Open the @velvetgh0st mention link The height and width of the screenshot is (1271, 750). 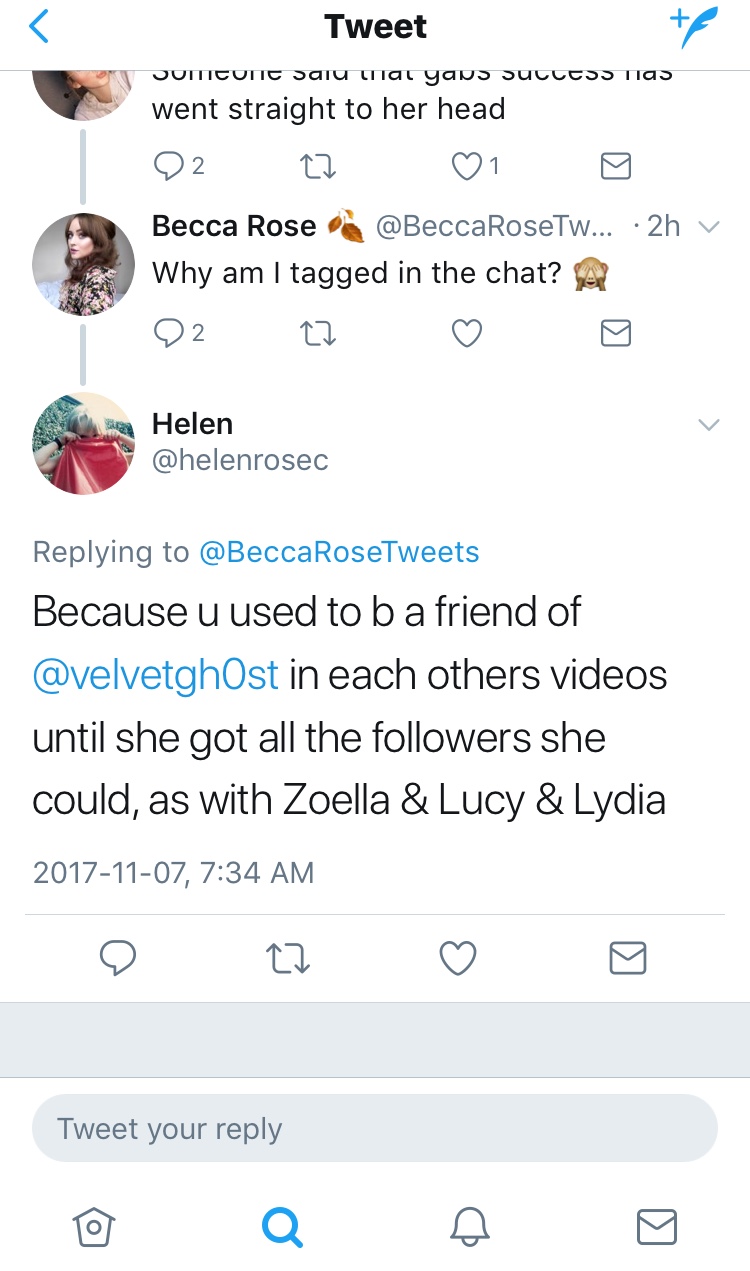[x=156, y=675]
